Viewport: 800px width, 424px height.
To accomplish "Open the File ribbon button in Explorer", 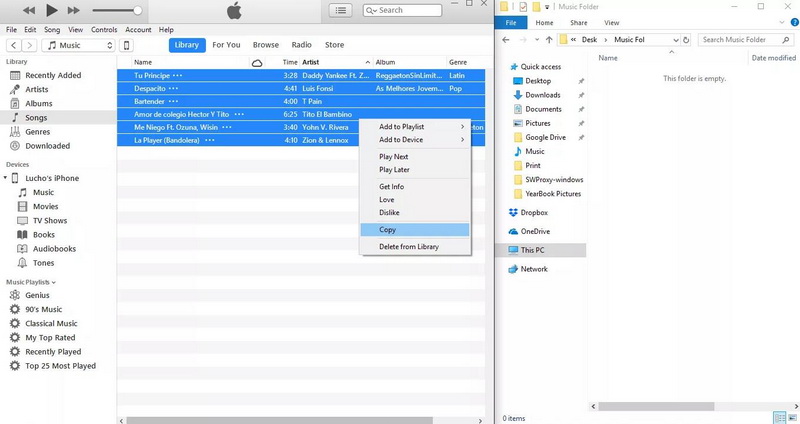I will (511, 22).
